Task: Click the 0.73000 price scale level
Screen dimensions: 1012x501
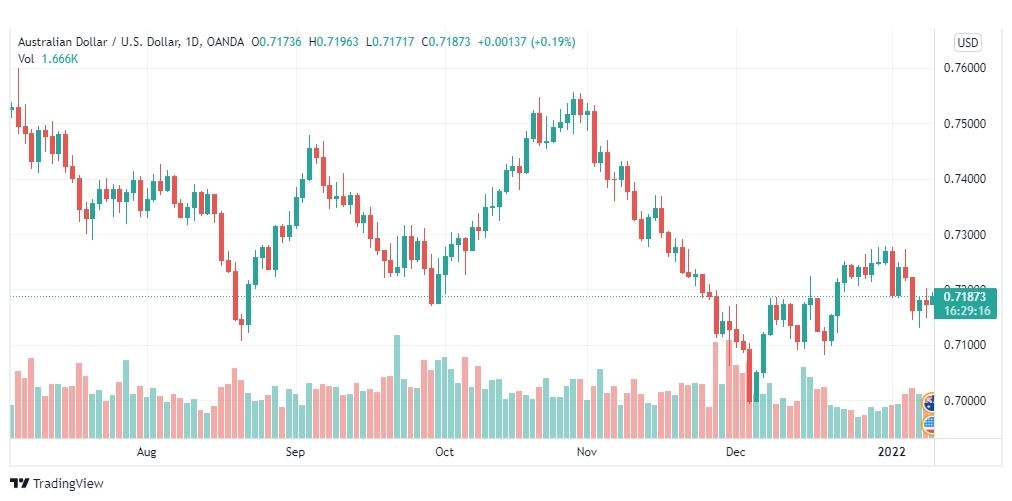Action: tap(966, 234)
